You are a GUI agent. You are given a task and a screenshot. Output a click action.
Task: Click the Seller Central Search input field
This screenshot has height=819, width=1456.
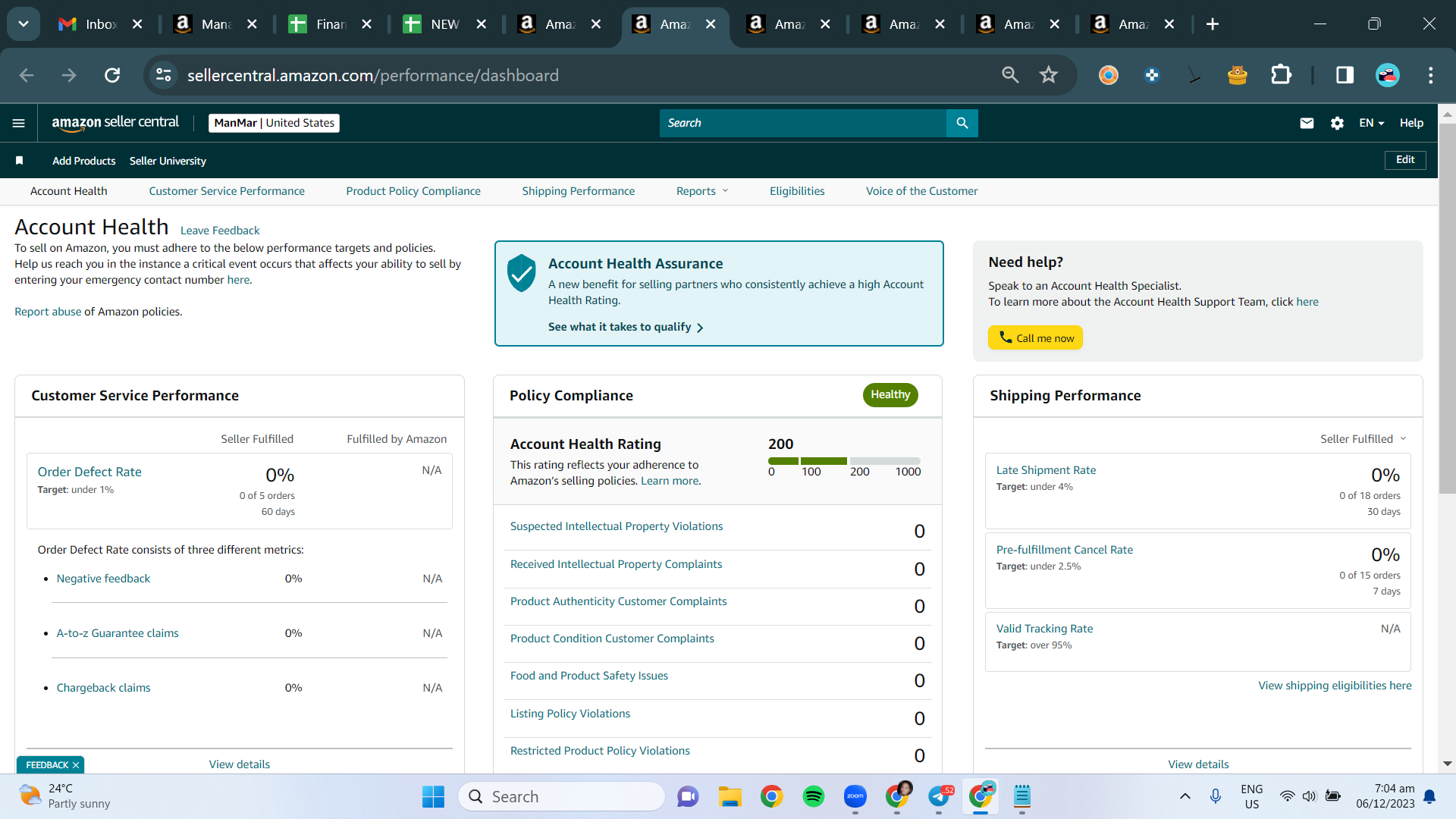(x=803, y=123)
